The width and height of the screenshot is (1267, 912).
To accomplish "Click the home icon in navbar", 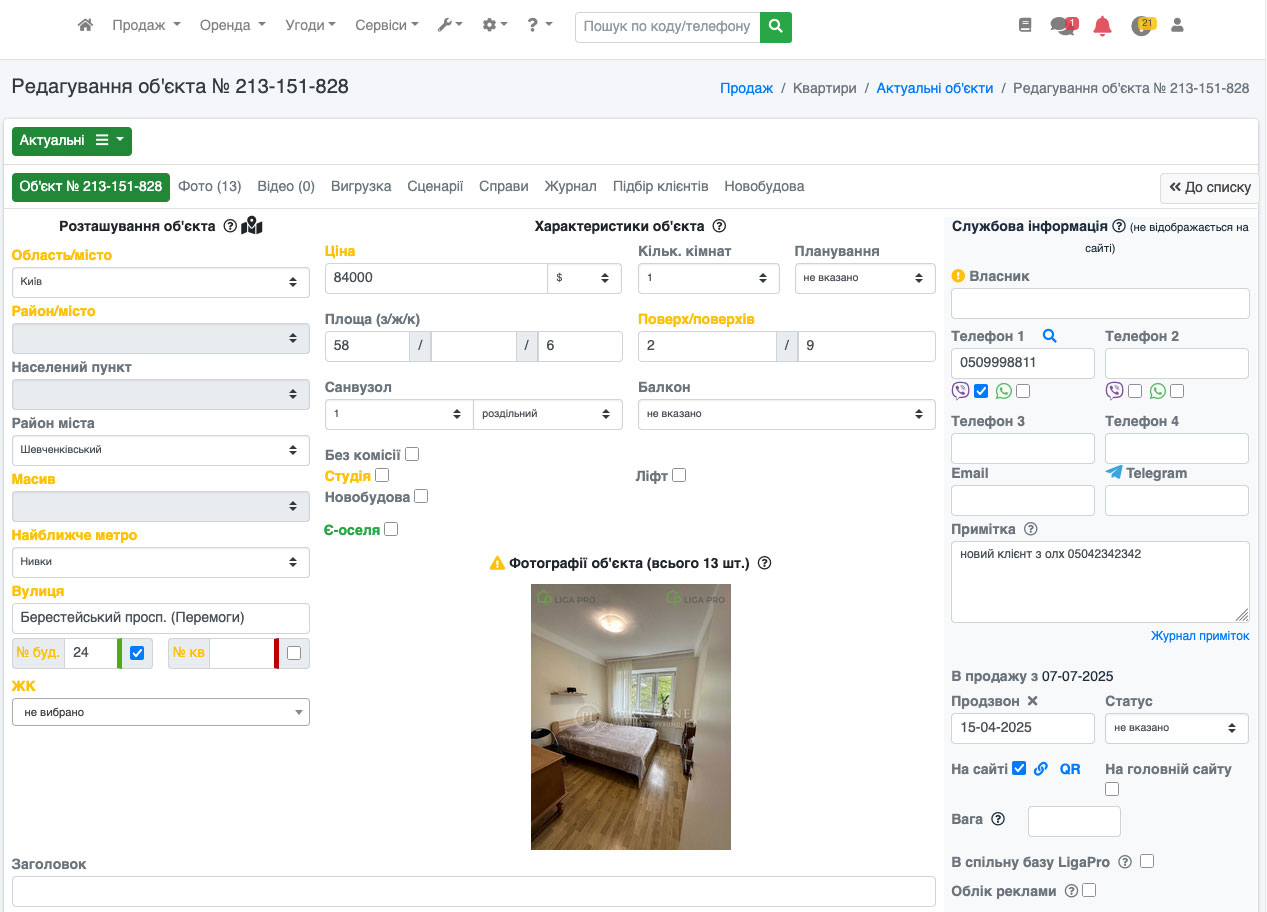I will pos(85,26).
